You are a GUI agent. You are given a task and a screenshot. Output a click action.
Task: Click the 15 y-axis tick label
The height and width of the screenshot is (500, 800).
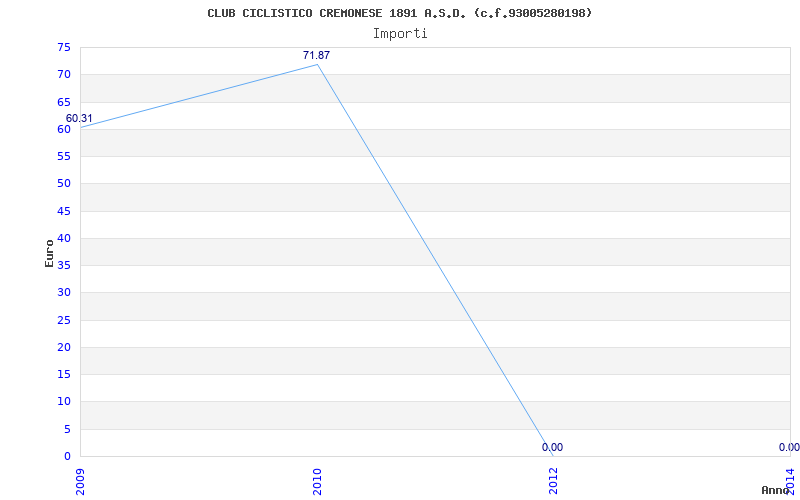[64, 374]
